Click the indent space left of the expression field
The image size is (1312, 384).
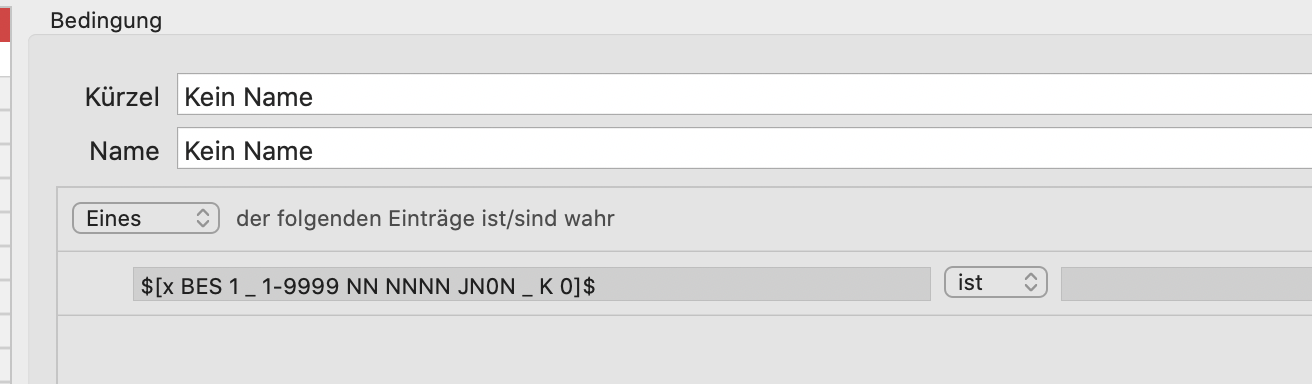point(95,284)
